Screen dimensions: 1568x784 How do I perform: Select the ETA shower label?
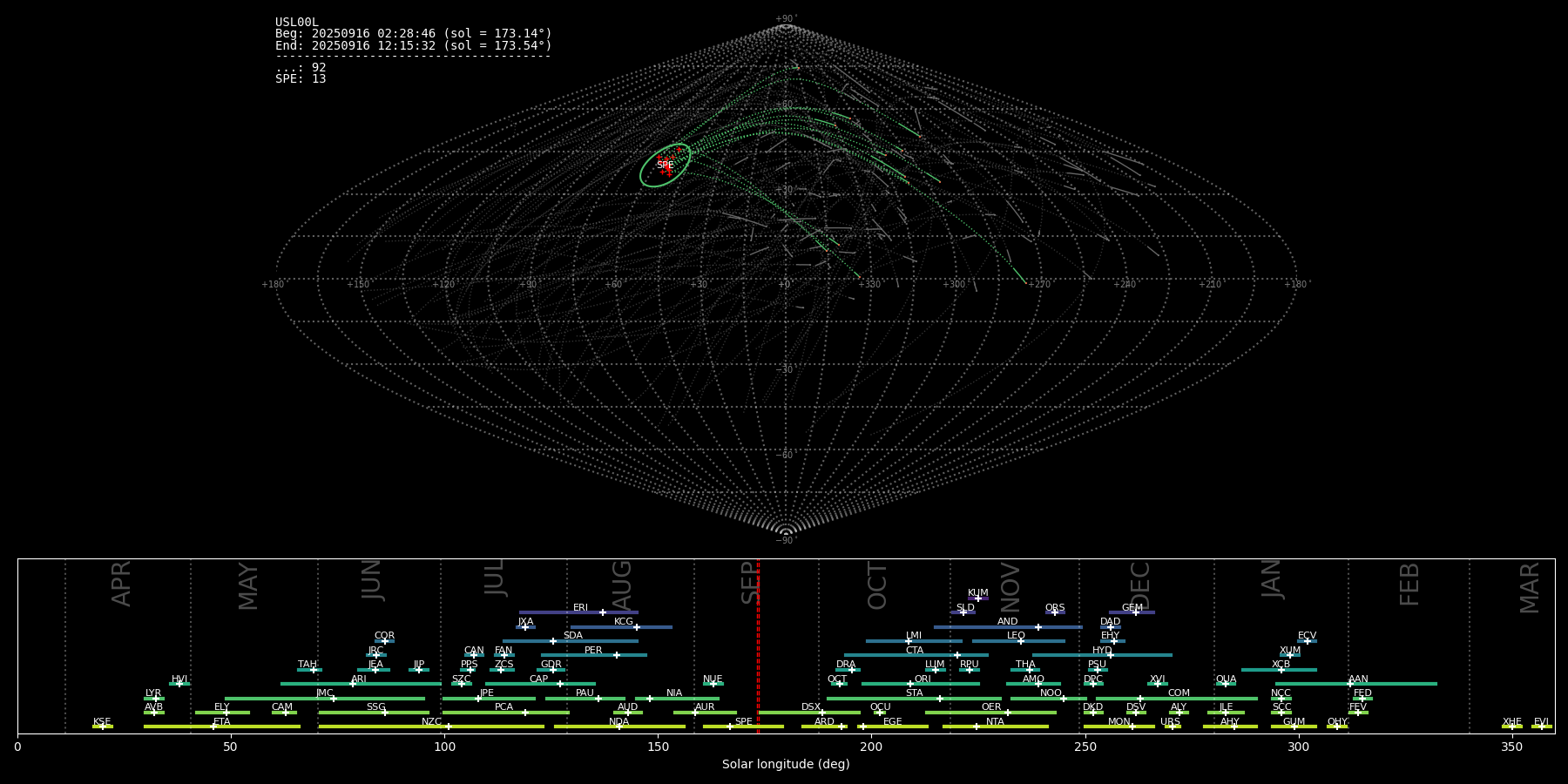[x=222, y=722]
